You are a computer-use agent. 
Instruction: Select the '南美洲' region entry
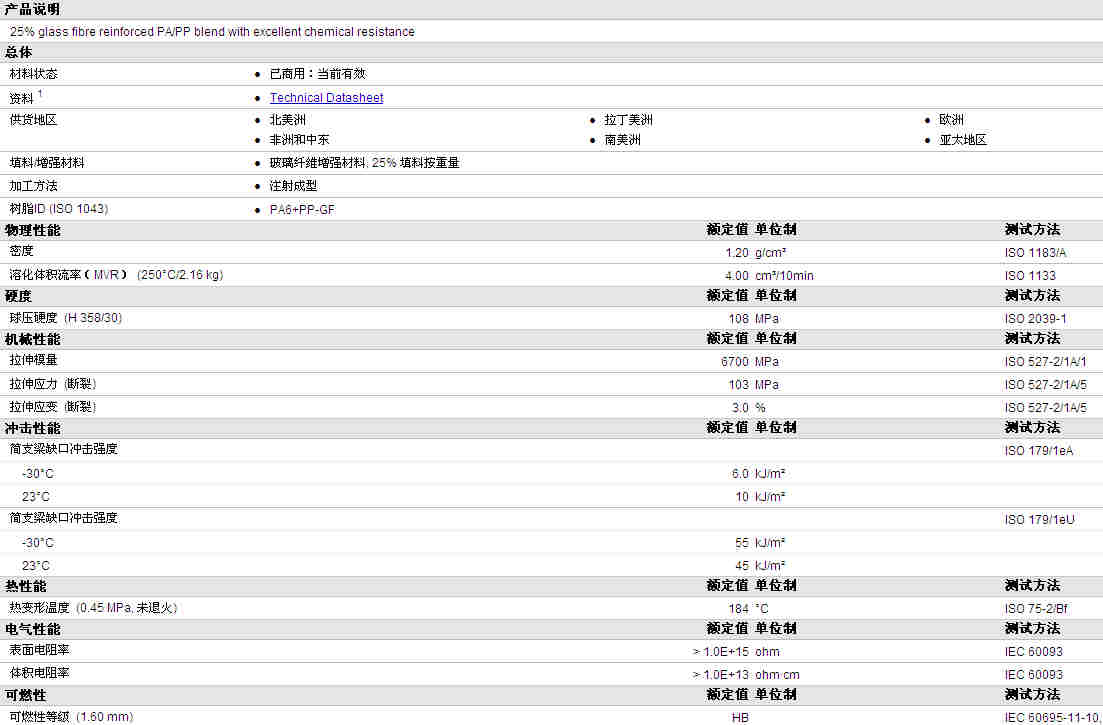tap(622, 140)
